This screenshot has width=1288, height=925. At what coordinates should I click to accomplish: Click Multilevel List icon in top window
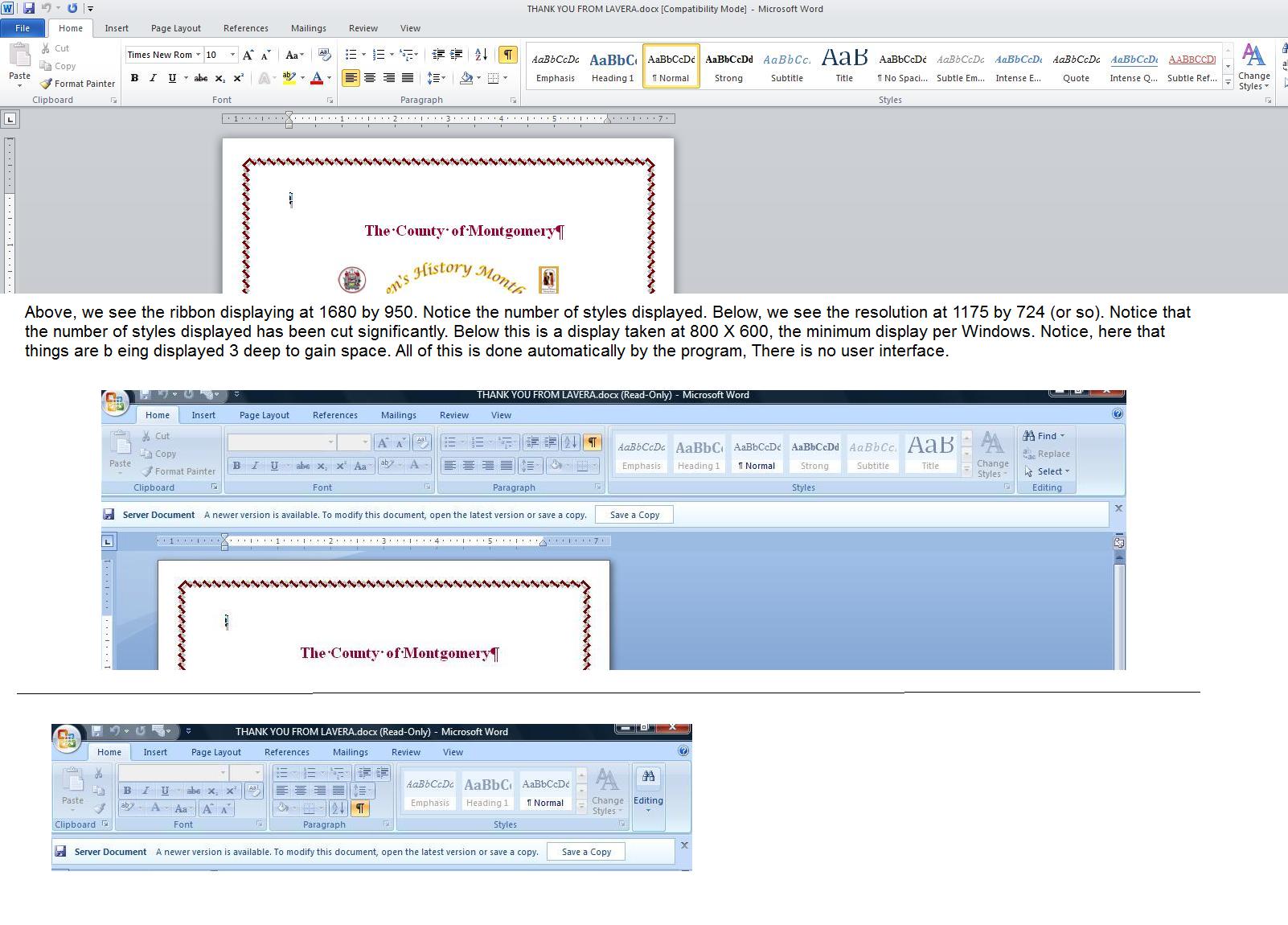[x=407, y=55]
